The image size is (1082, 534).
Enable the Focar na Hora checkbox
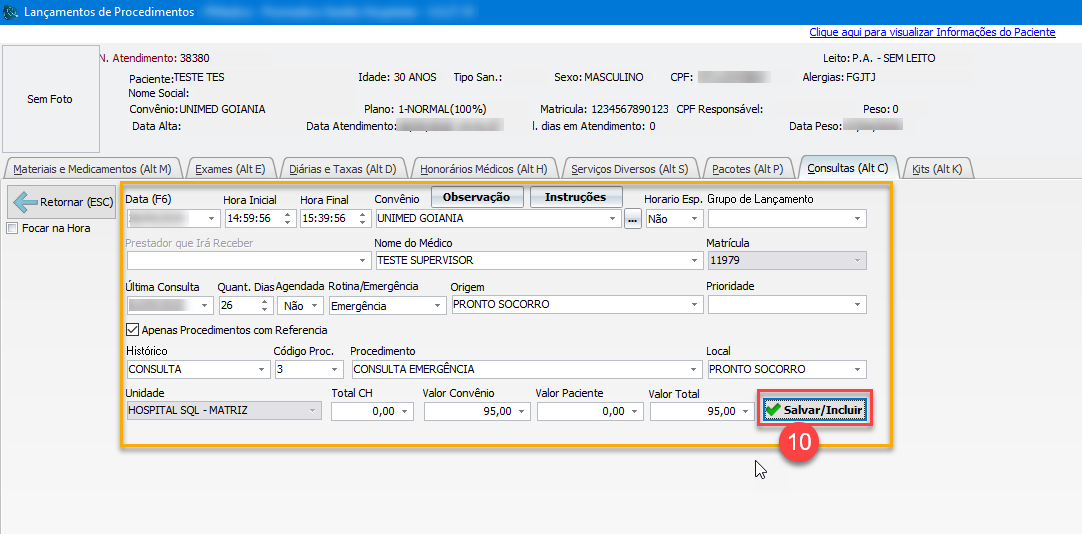pos(12,228)
